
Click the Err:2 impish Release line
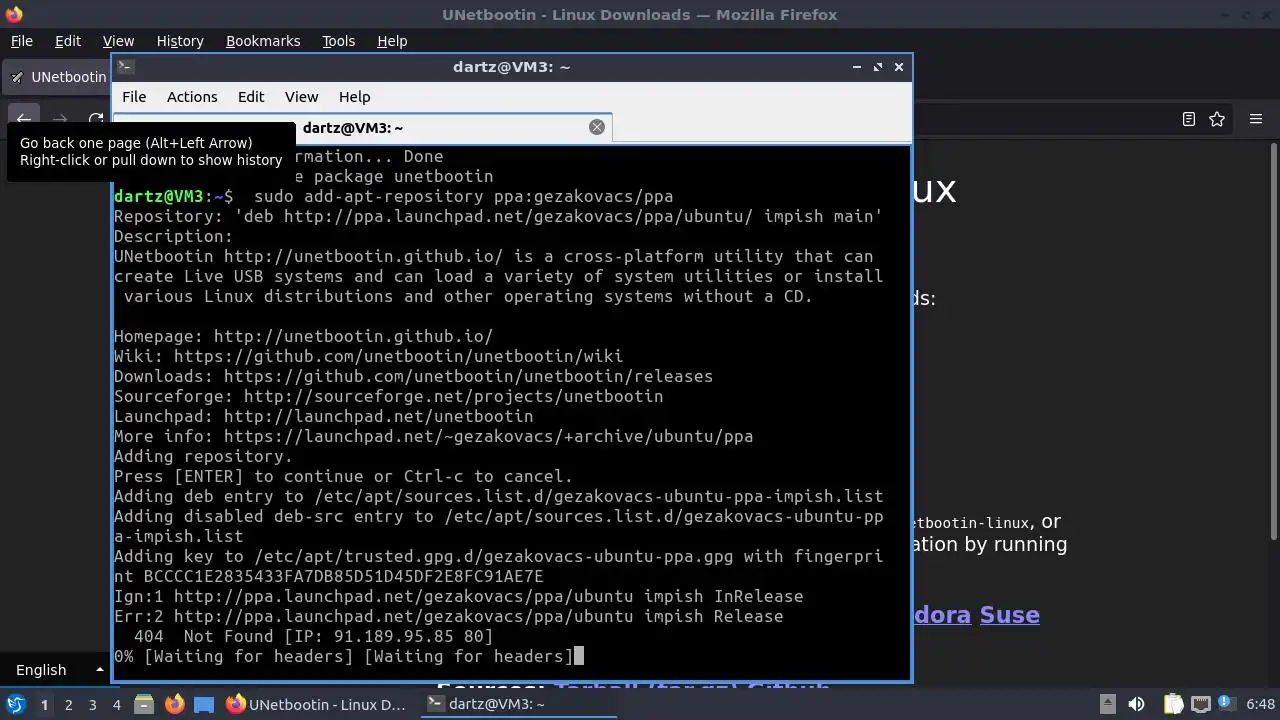point(448,616)
